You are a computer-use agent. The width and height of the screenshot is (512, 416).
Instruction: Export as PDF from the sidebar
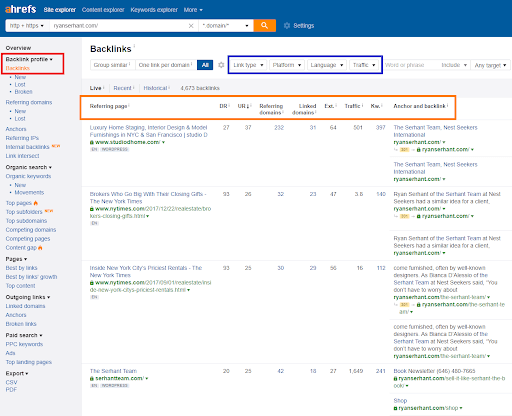(11, 390)
